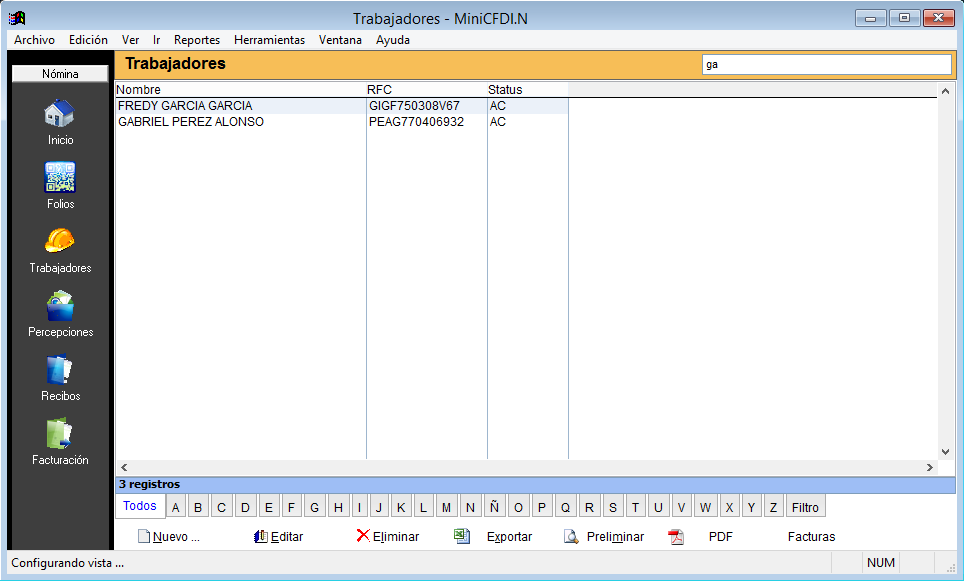Open the Trabajadores hard hat icon
964x581 pixels.
60,241
